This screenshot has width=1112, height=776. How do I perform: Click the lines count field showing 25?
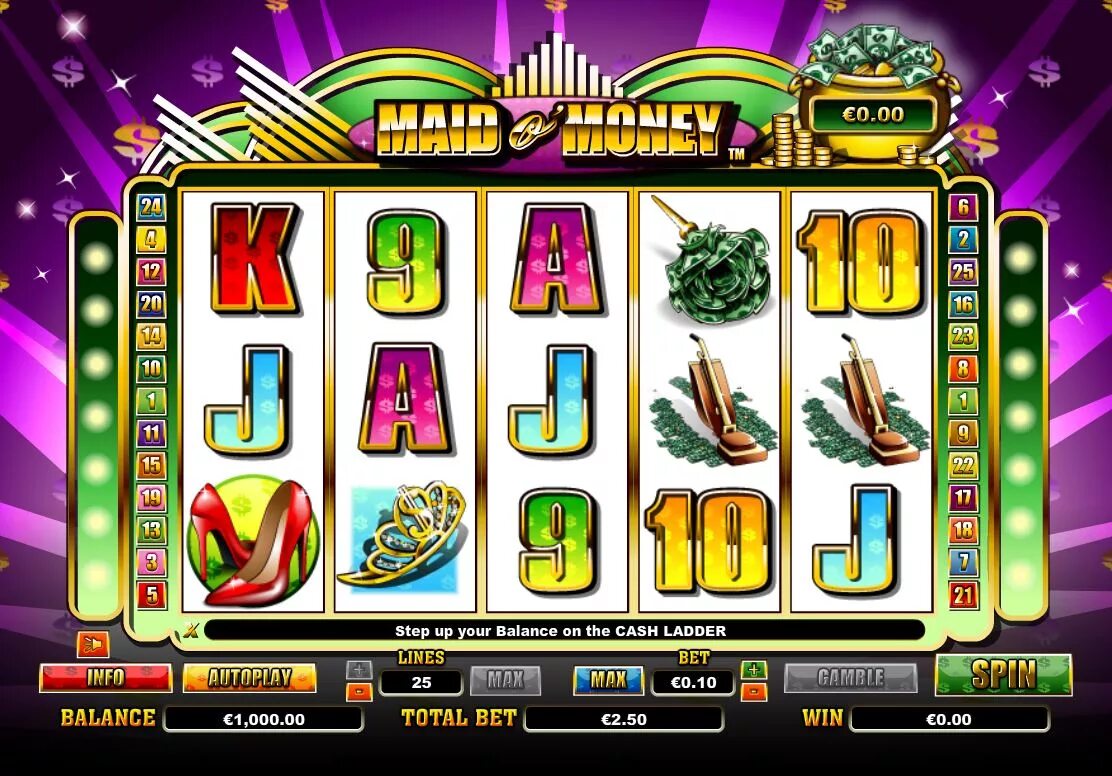[x=421, y=682]
